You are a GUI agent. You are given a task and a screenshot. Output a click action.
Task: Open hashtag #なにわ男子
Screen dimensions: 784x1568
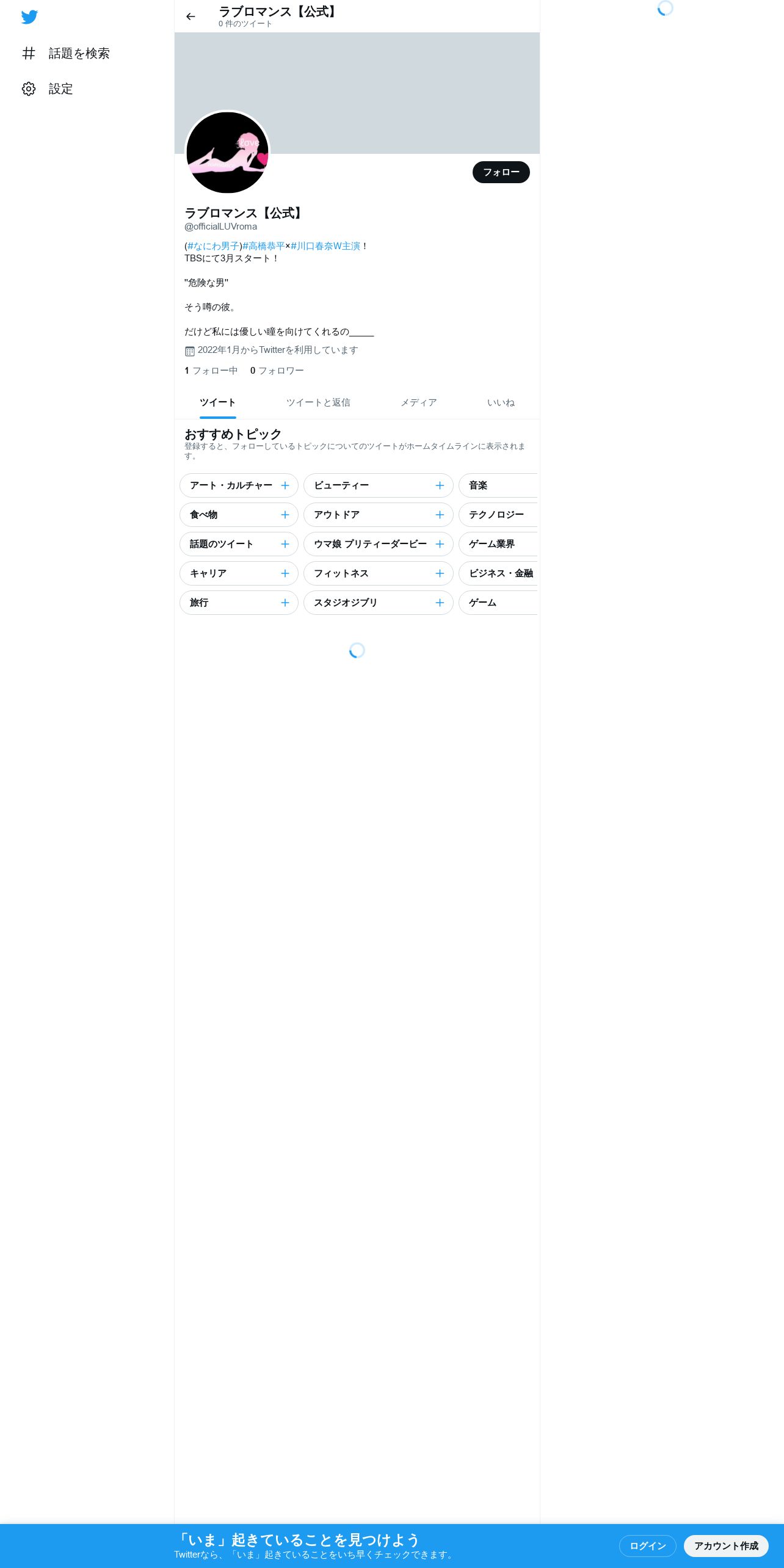(213, 246)
